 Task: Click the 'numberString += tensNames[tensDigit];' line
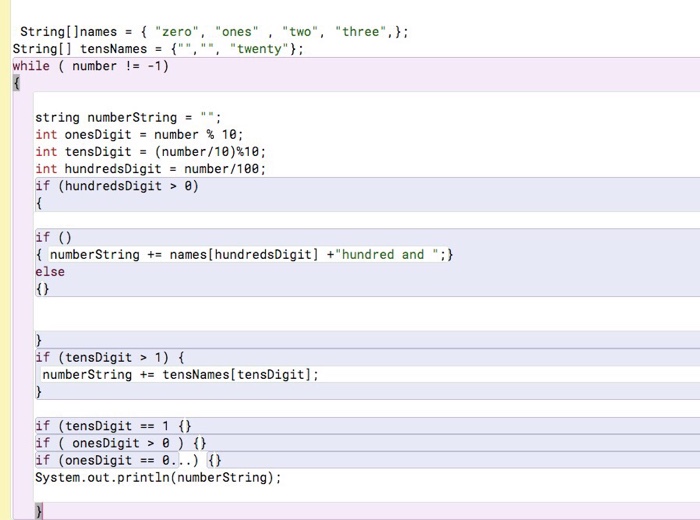click(180, 374)
